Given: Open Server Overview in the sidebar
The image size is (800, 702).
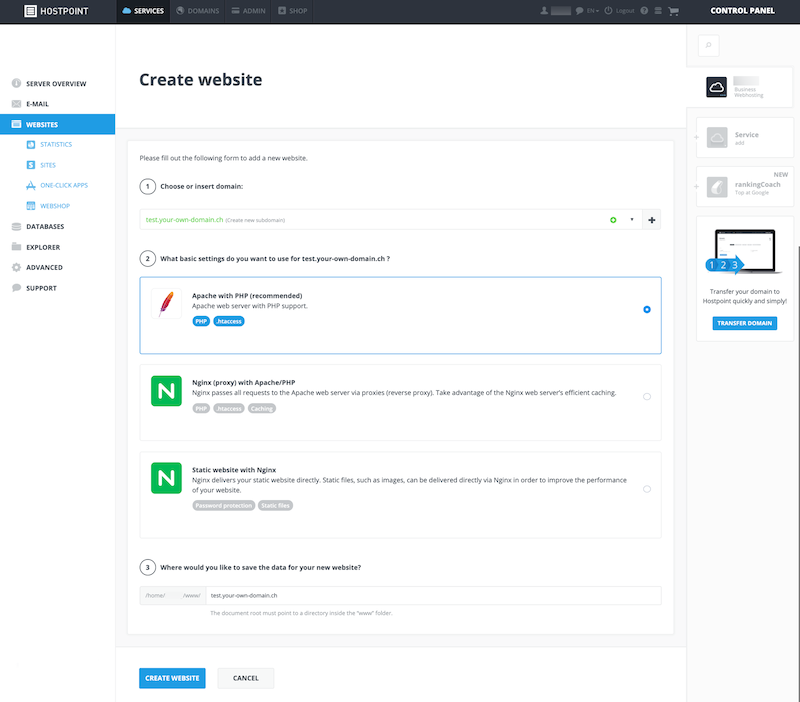Looking at the screenshot, I should pyautogui.click(x=57, y=83).
